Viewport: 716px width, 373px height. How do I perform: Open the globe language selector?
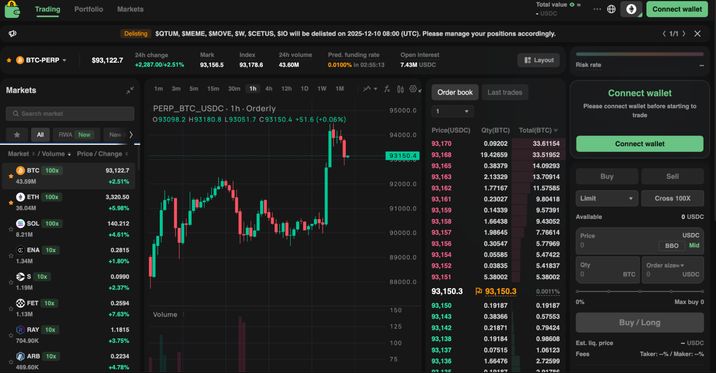point(611,9)
